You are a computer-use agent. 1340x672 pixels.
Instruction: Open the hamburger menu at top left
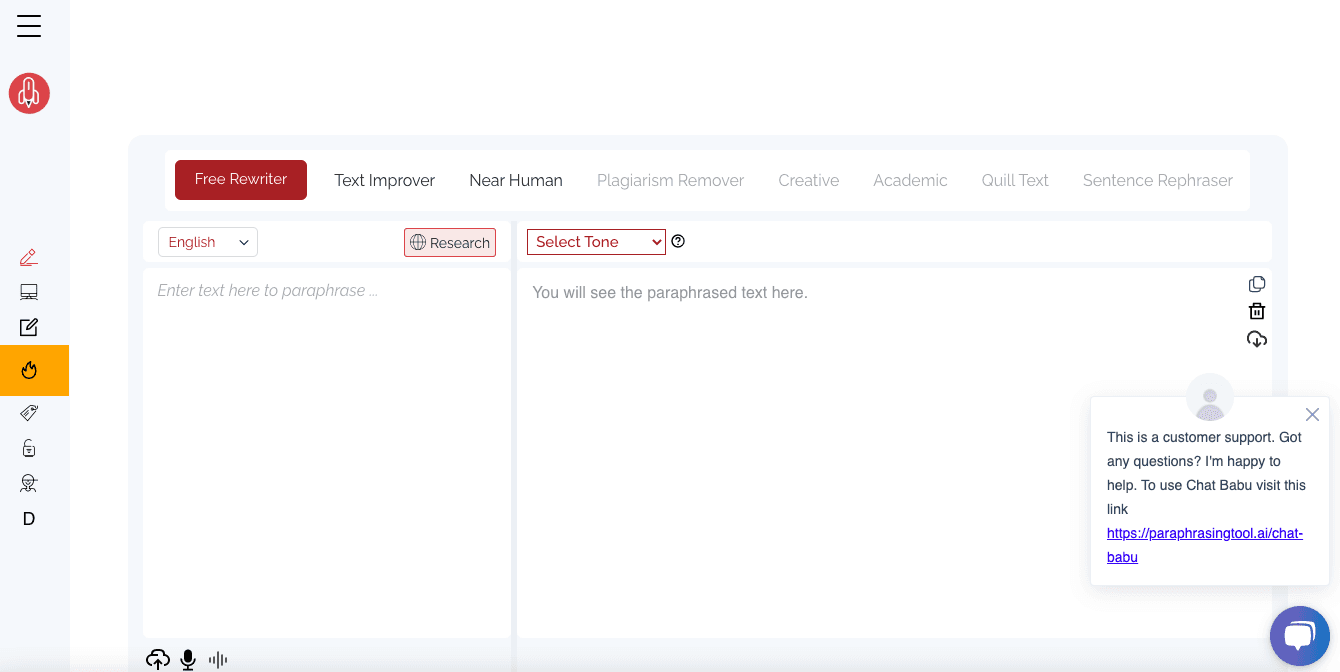tap(28, 26)
